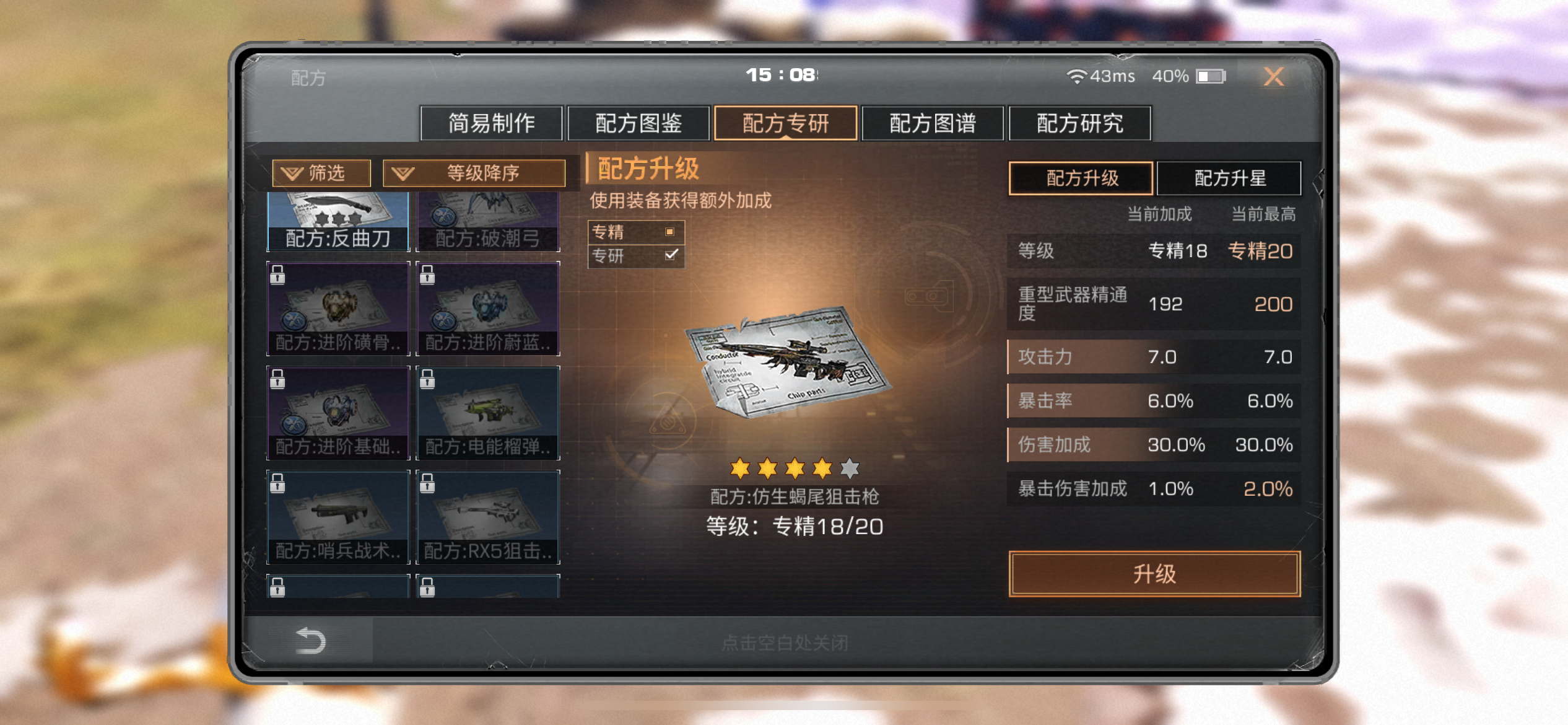
Task: Open the 筛选 filter dropdown
Action: (x=321, y=173)
